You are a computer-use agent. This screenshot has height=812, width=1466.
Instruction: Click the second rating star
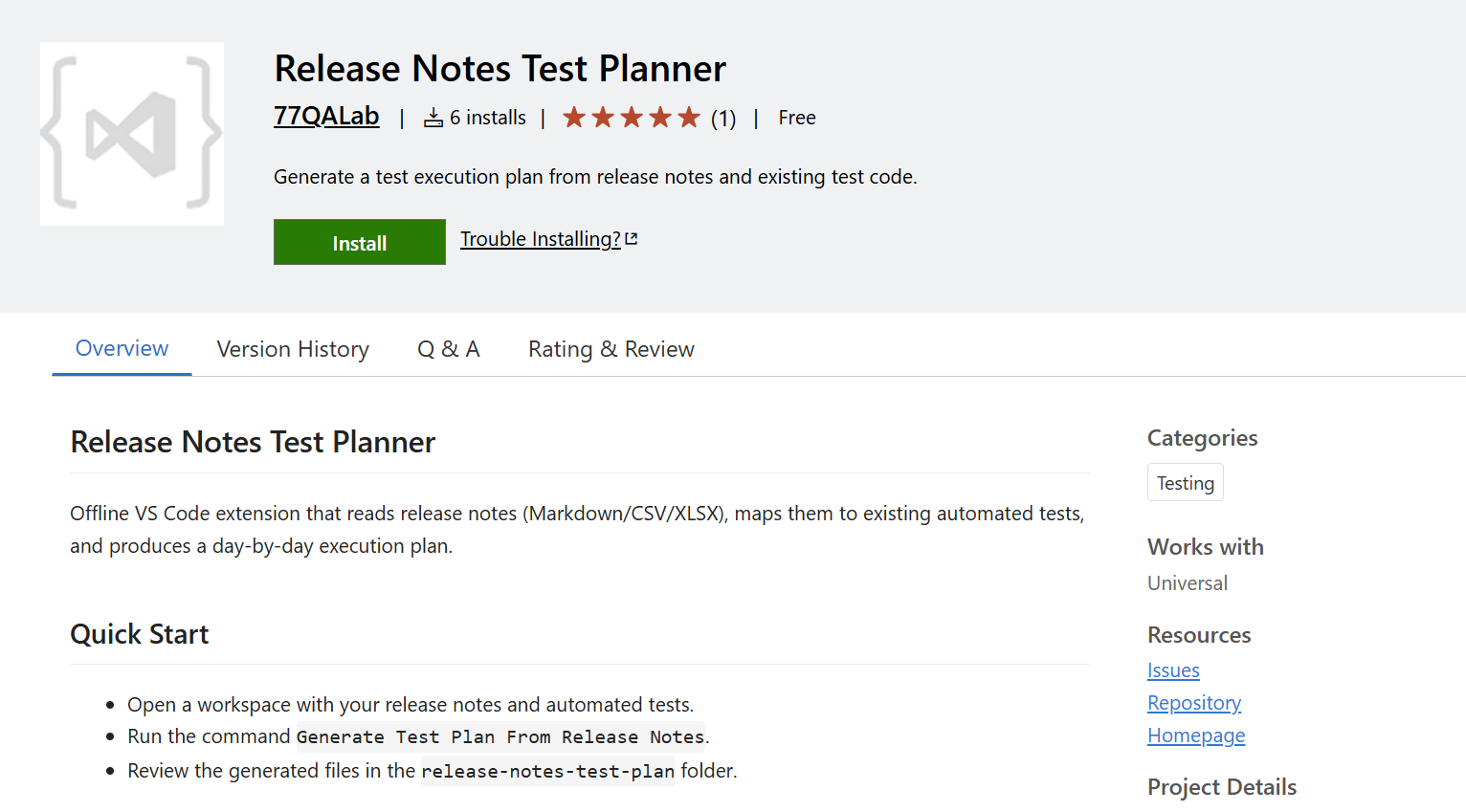pos(602,116)
